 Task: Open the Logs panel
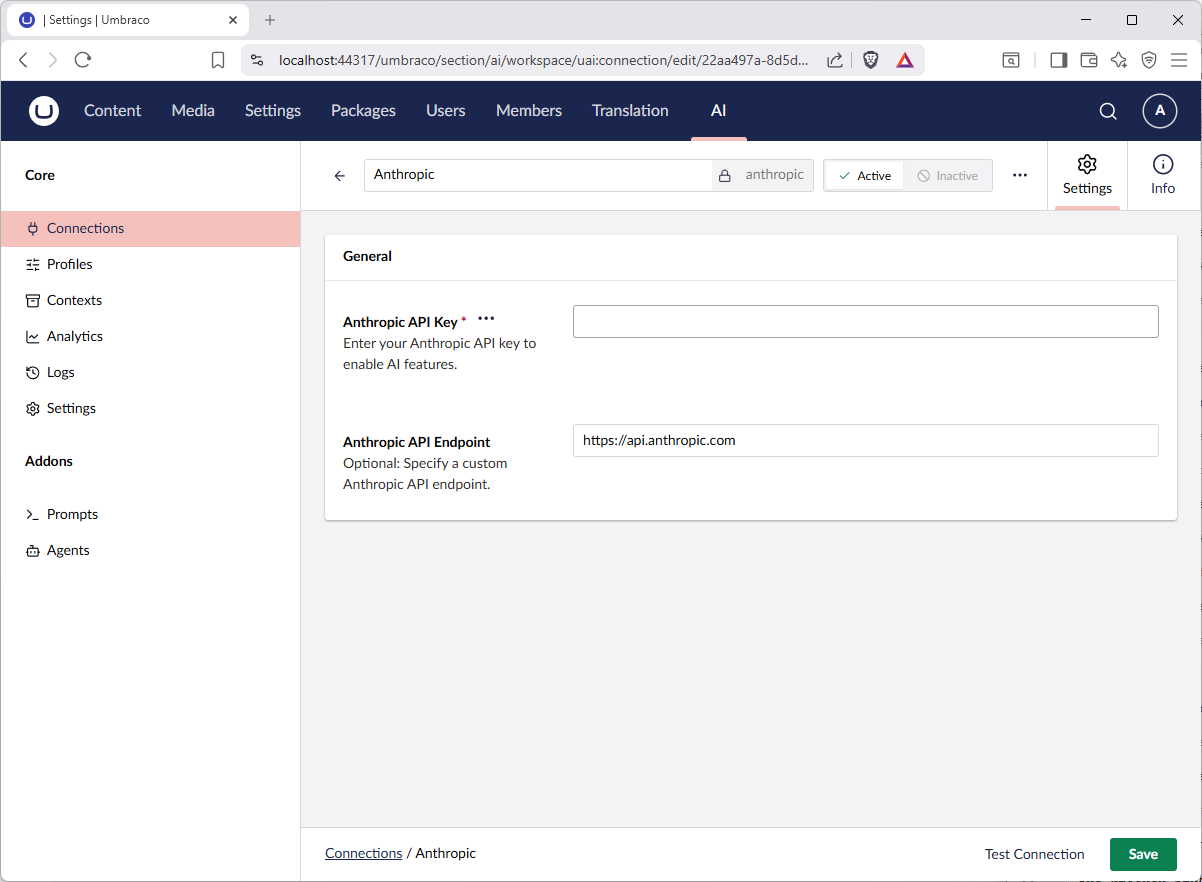pyautogui.click(x=61, y=372)
